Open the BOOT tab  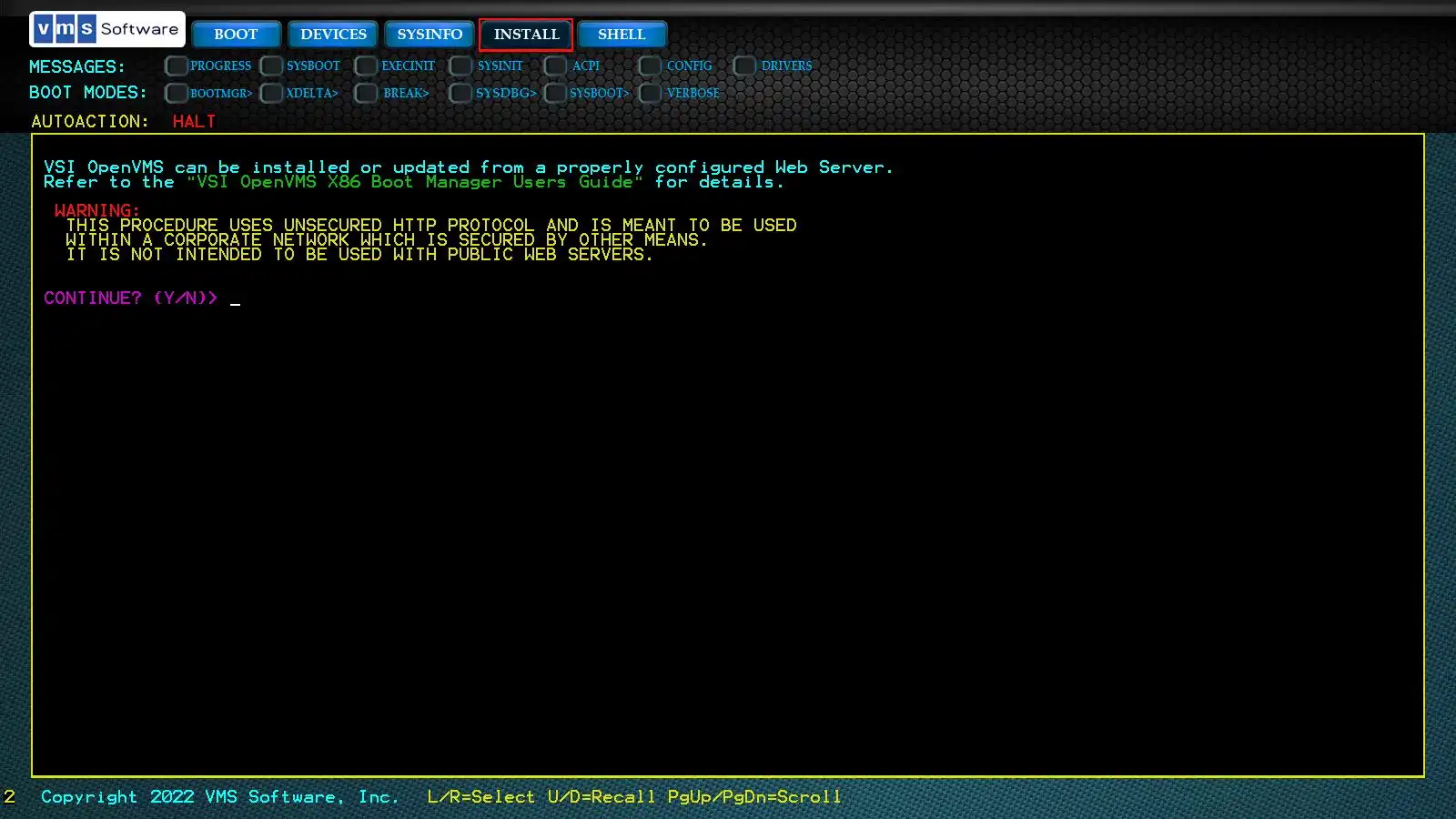pos(236,35)
